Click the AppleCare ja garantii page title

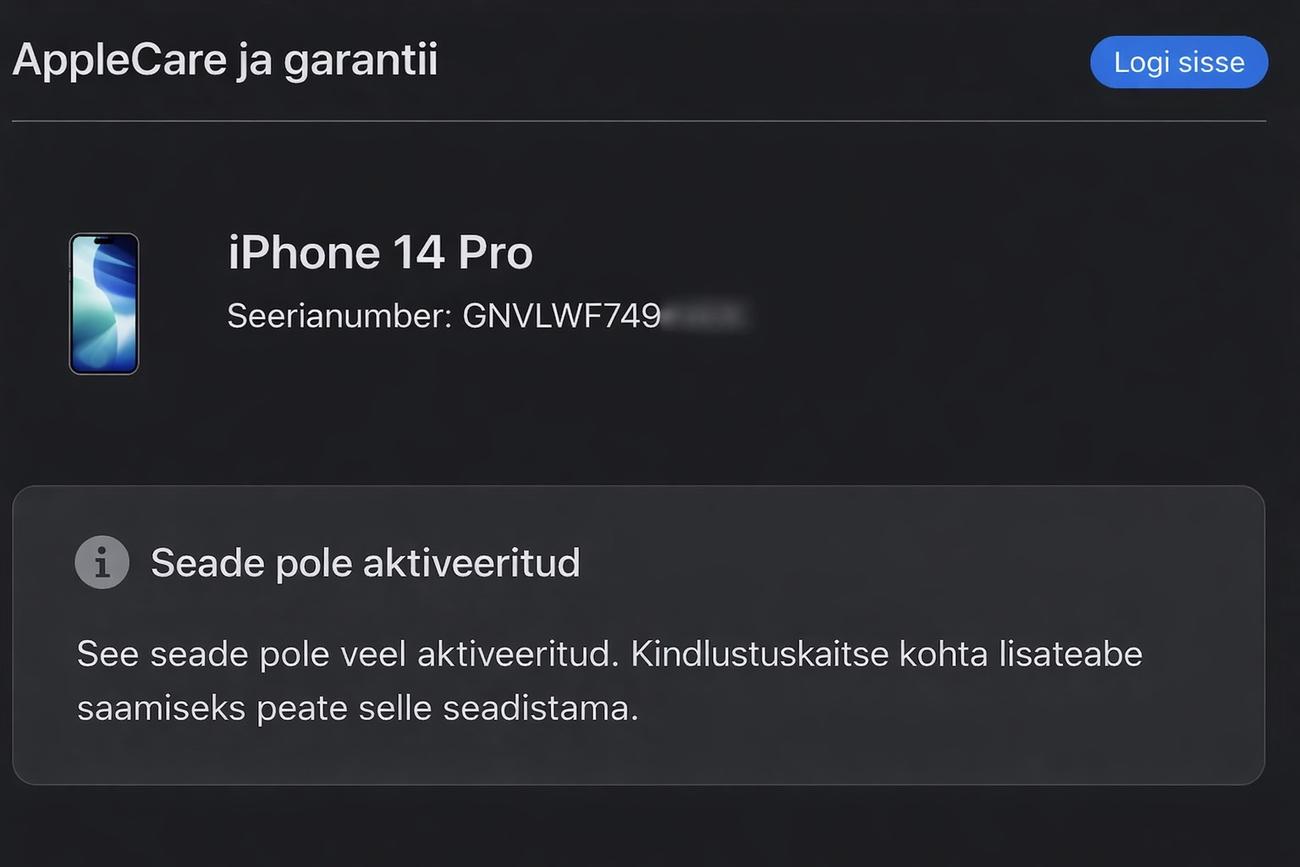(x=225, y=61)
